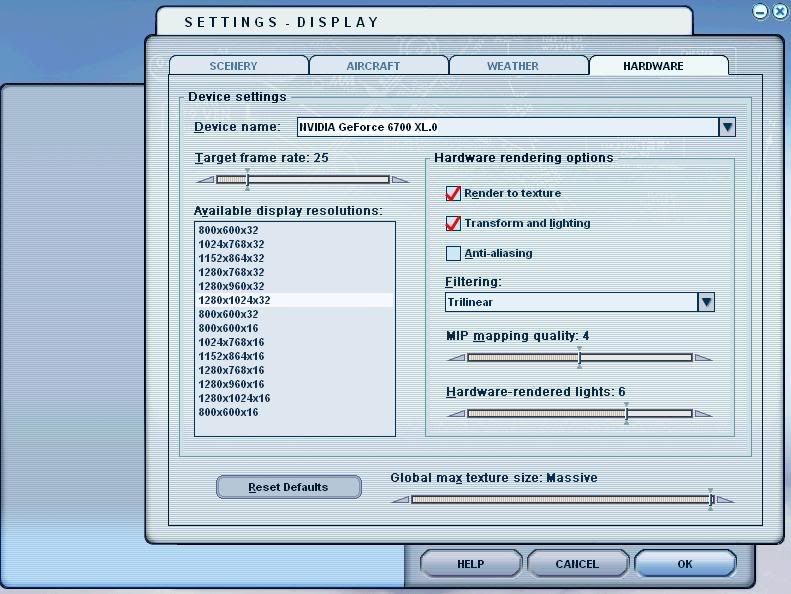Click the Target frame rate slider track
The height and width of the screenshot is (594, 791).
click(303, 180)
